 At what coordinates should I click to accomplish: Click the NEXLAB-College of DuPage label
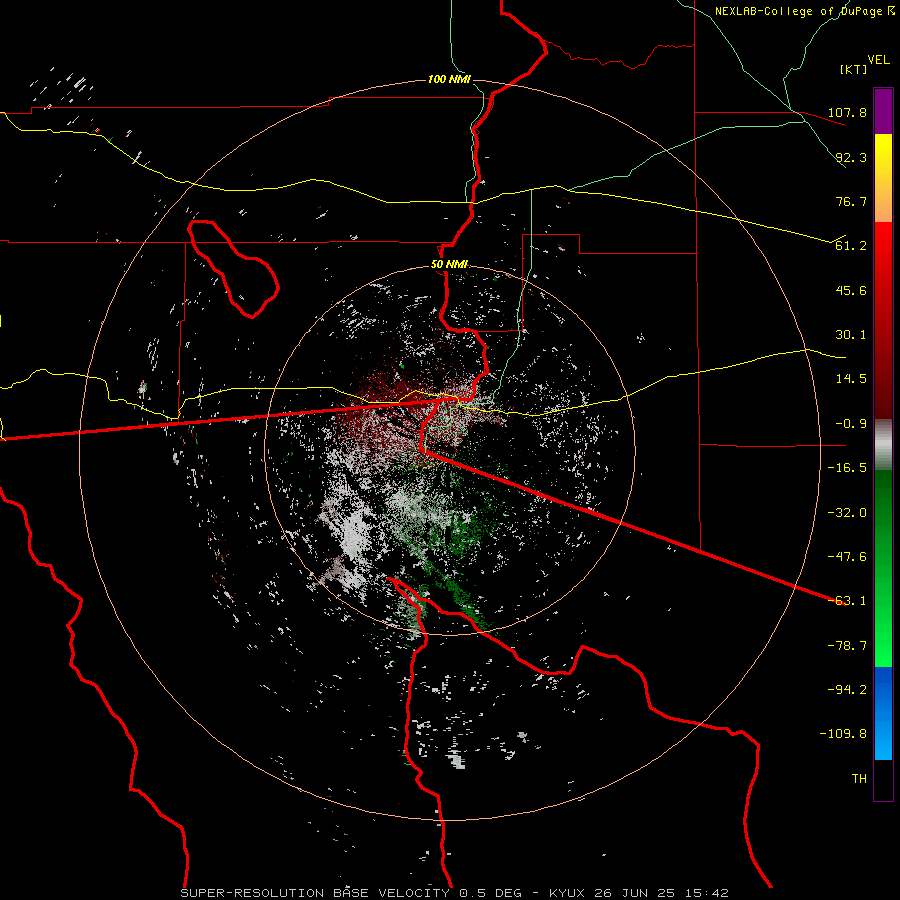[805, 11]
